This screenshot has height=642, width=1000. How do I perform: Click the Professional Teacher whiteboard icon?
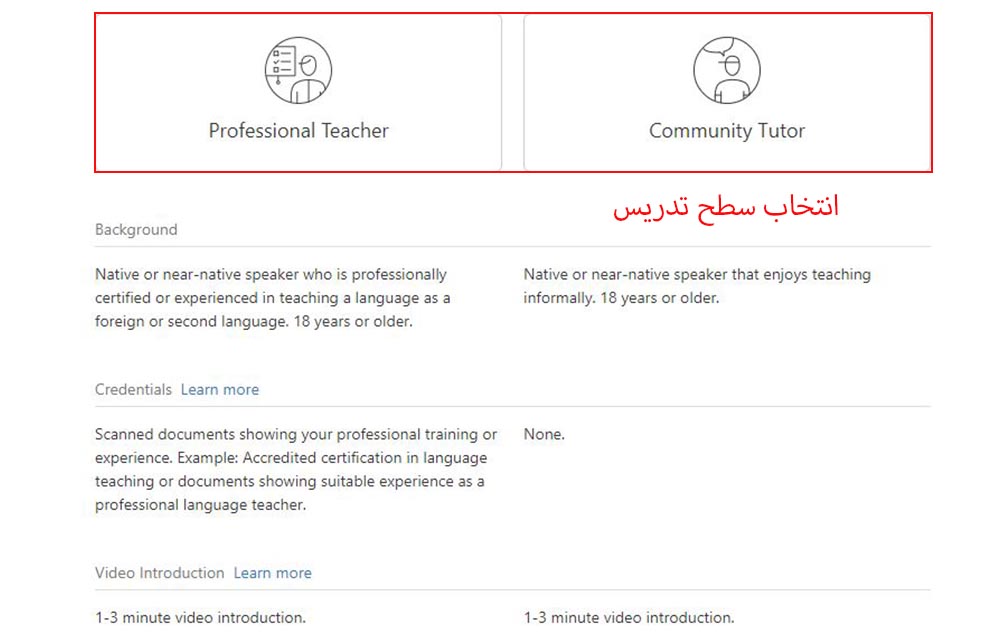pyautogui.click(x=298, y=70)
